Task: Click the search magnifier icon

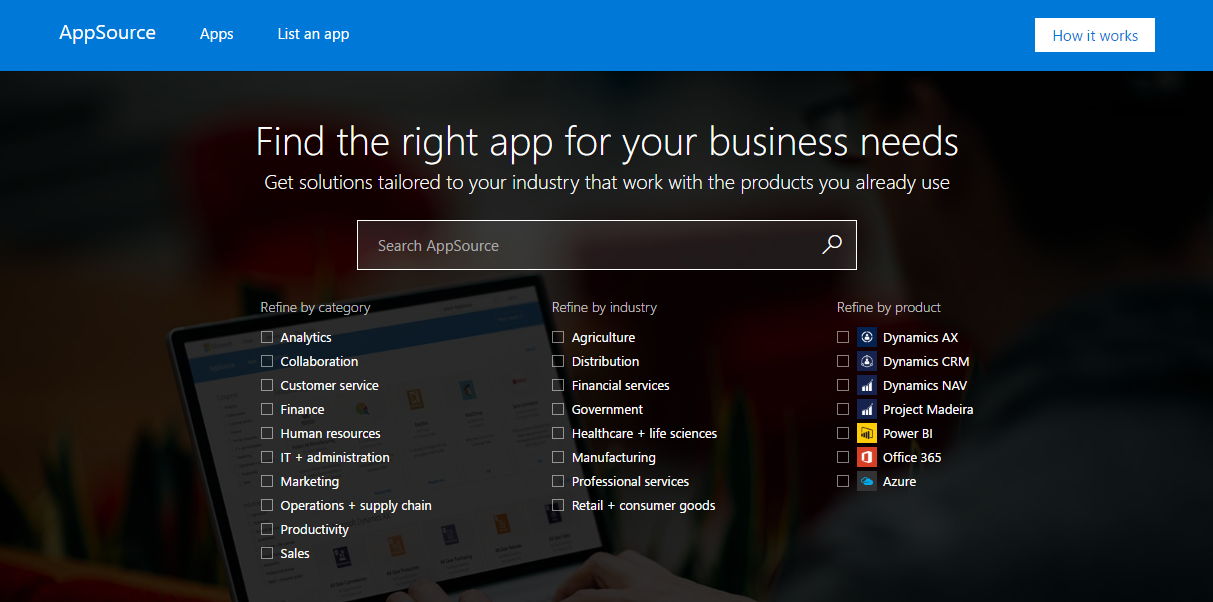Action: click(x=831, y=244)
